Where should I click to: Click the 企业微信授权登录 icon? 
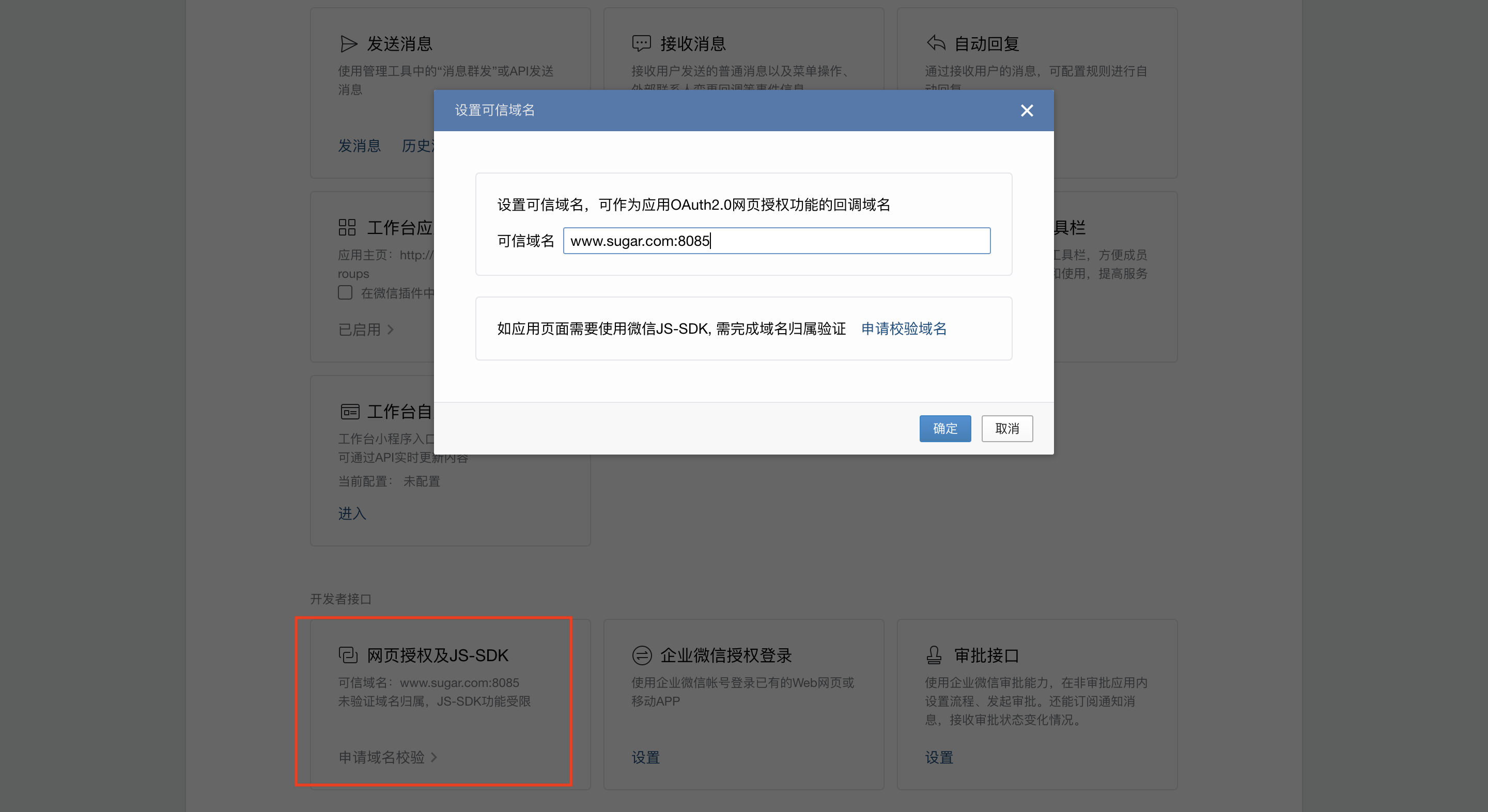[642, 655]
